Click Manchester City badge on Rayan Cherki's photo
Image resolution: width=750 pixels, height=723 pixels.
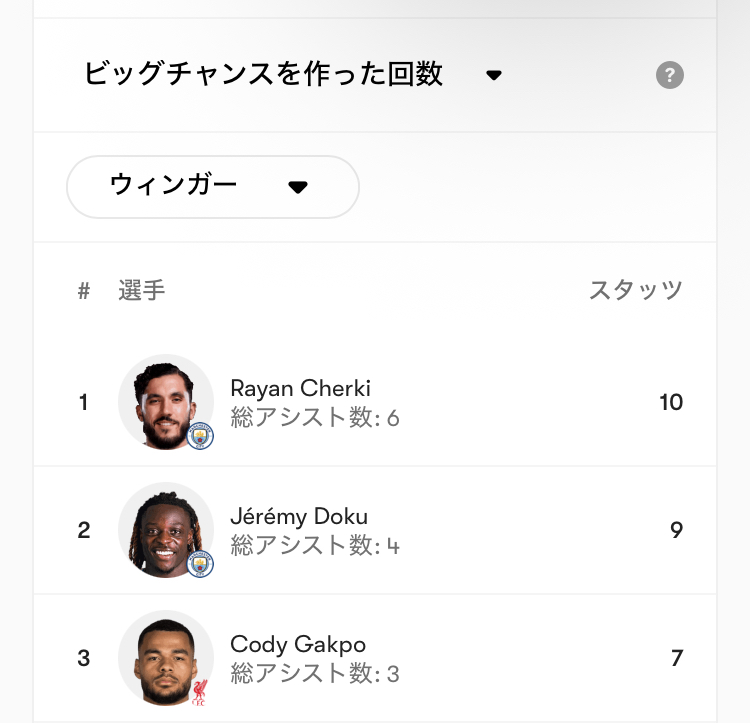[x=200, y=436]
